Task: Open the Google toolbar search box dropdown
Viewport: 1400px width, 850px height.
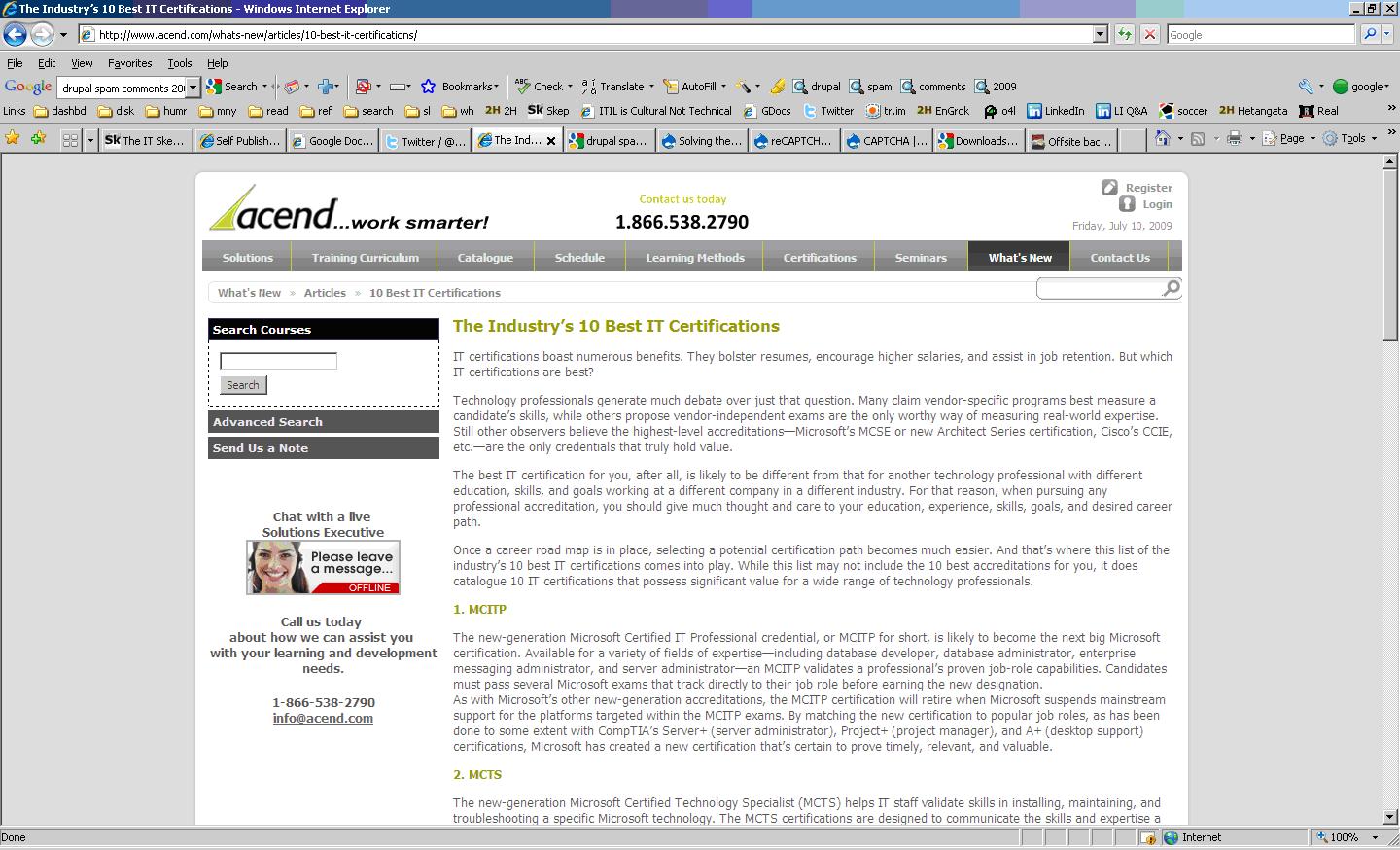Action: (x=192, y=88)
